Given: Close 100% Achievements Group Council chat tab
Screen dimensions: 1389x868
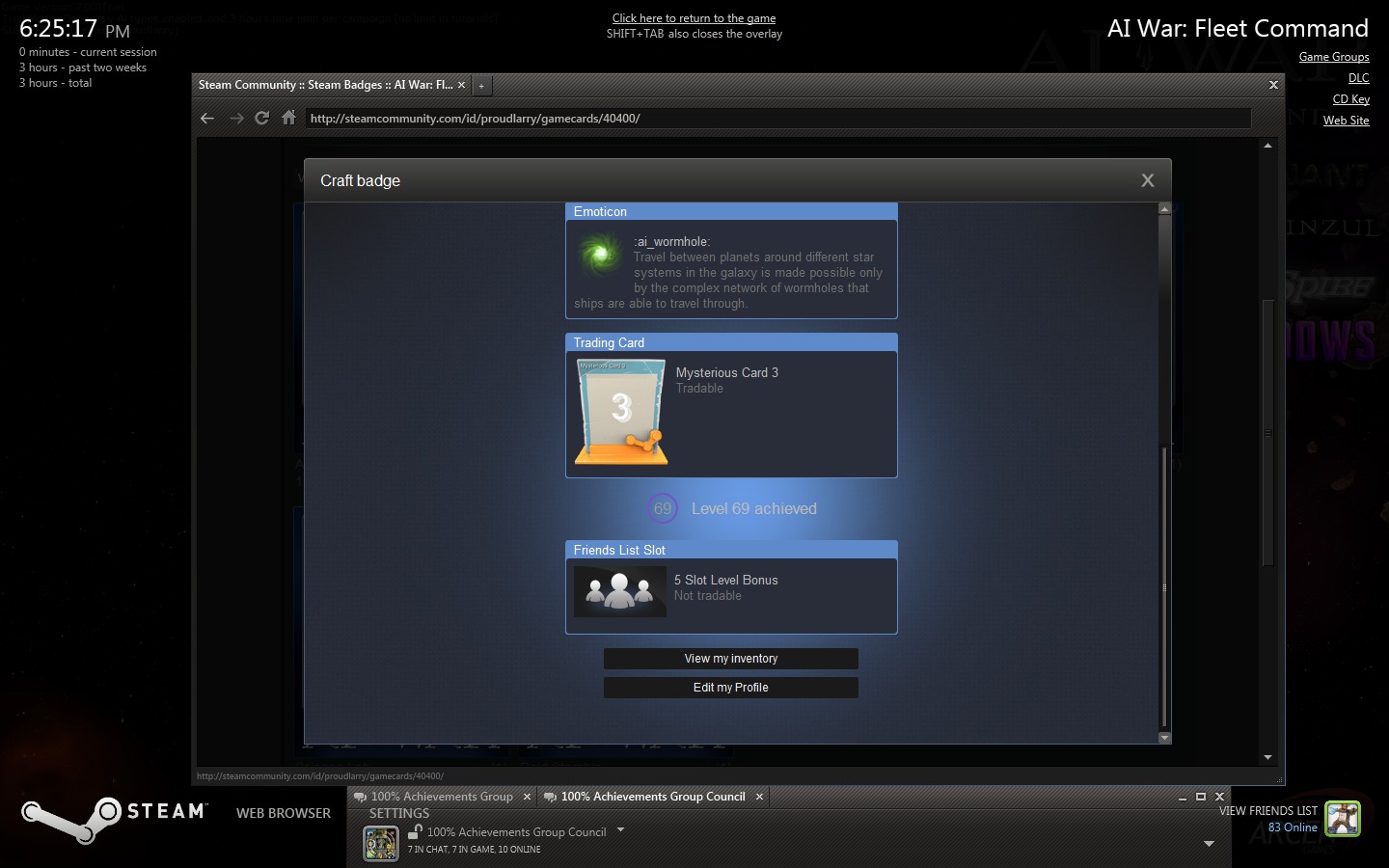Looking at the screenshot, I should [759, 797].
